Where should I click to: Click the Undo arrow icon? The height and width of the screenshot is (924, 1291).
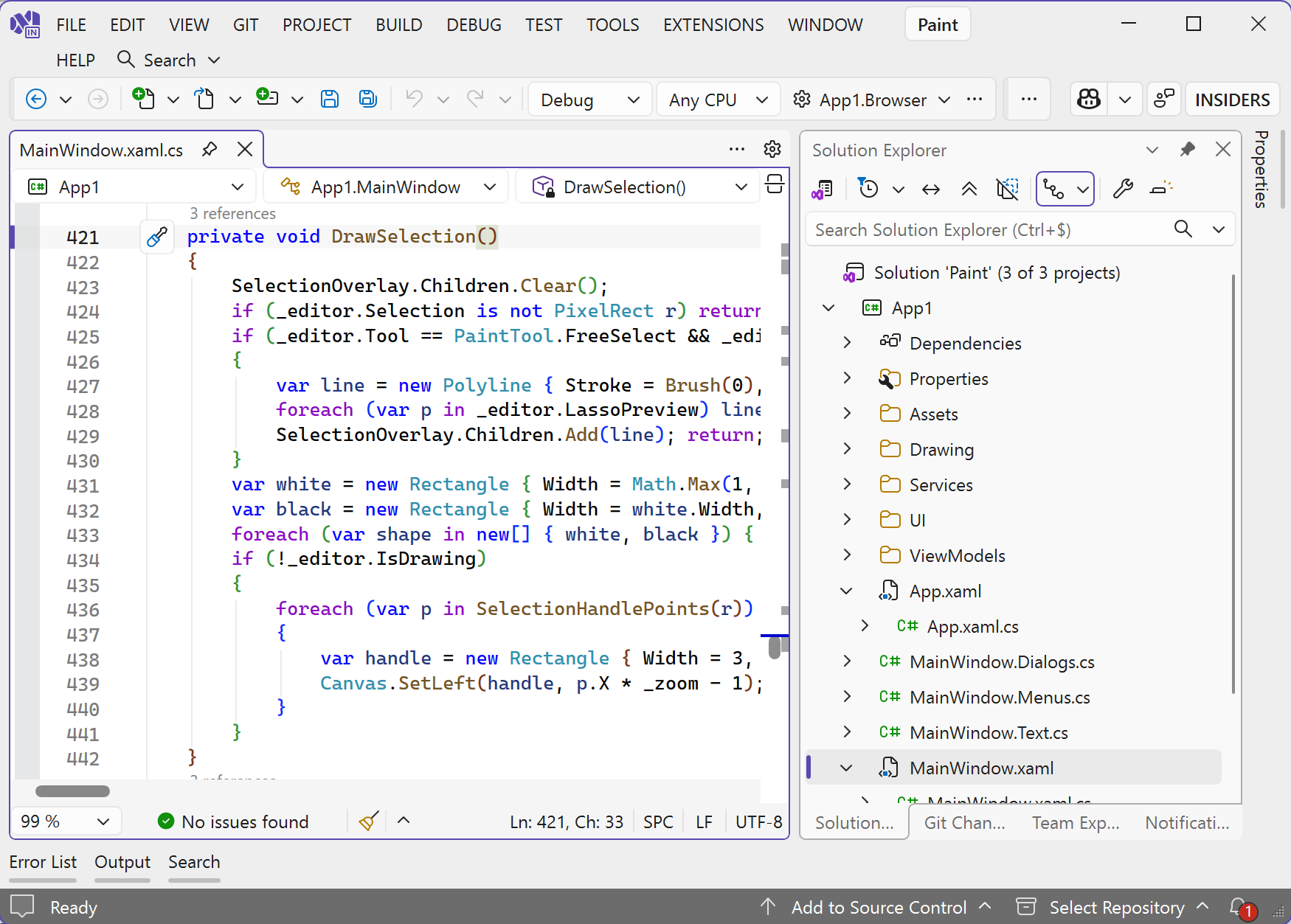415,99
